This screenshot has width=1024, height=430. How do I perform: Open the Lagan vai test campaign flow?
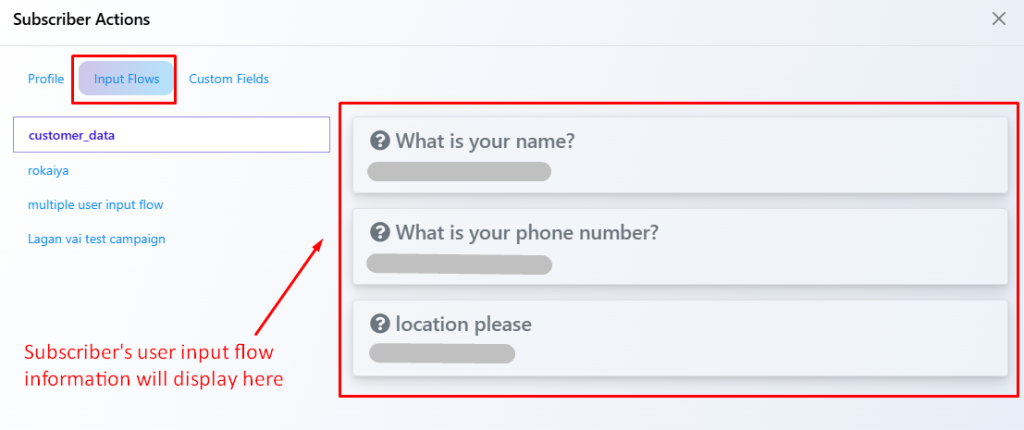pyautogui.click(x=97, y=239)
